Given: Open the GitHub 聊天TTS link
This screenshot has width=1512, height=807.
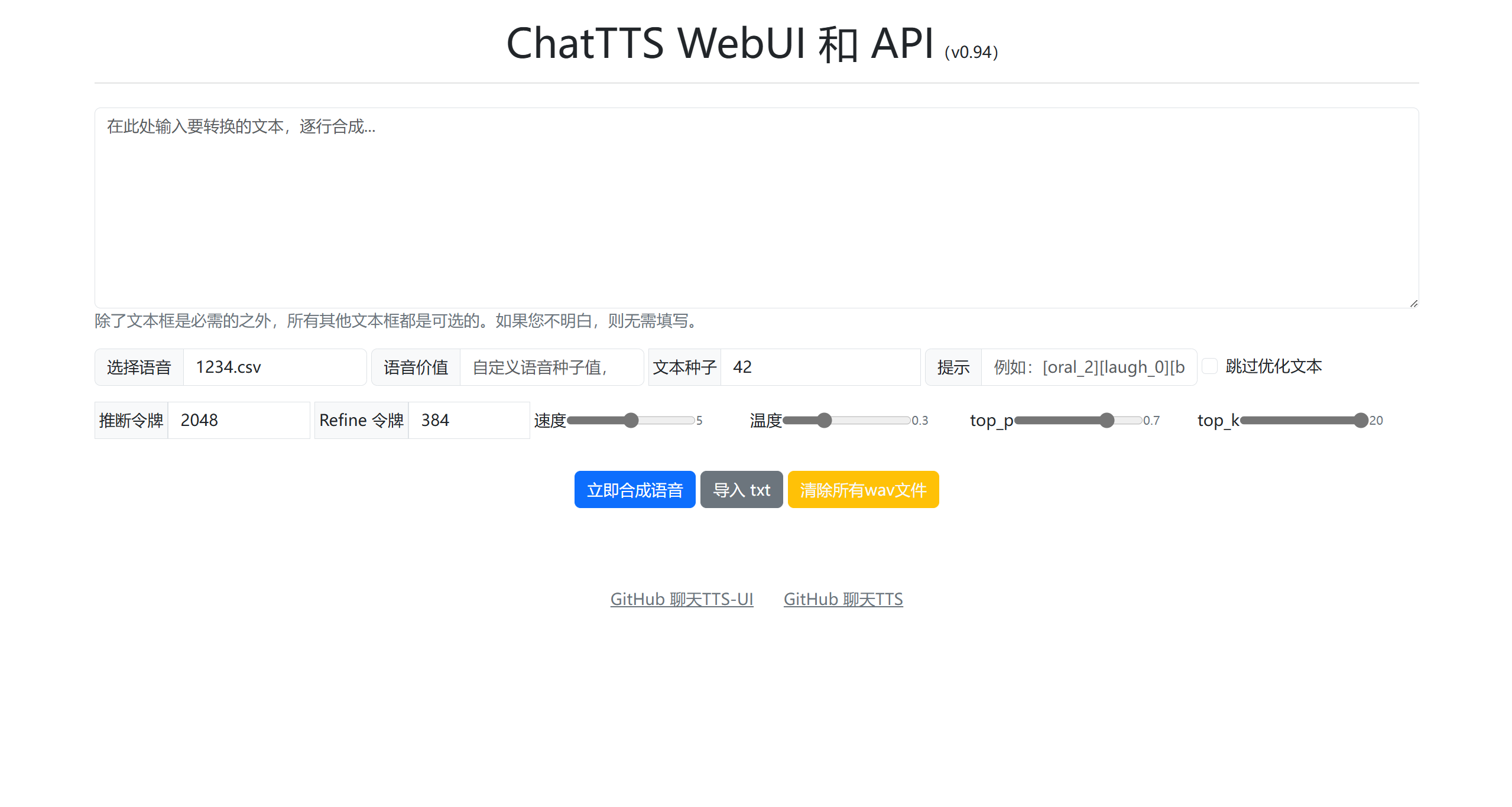Looking at the screenshot, I should (x=843, y=599).
